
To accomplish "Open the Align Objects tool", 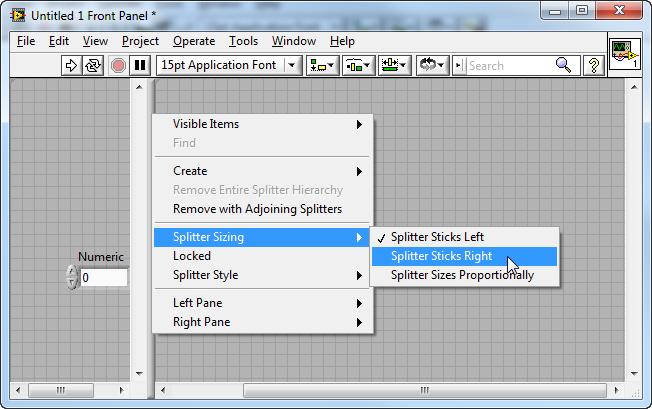I will point(321,65).
